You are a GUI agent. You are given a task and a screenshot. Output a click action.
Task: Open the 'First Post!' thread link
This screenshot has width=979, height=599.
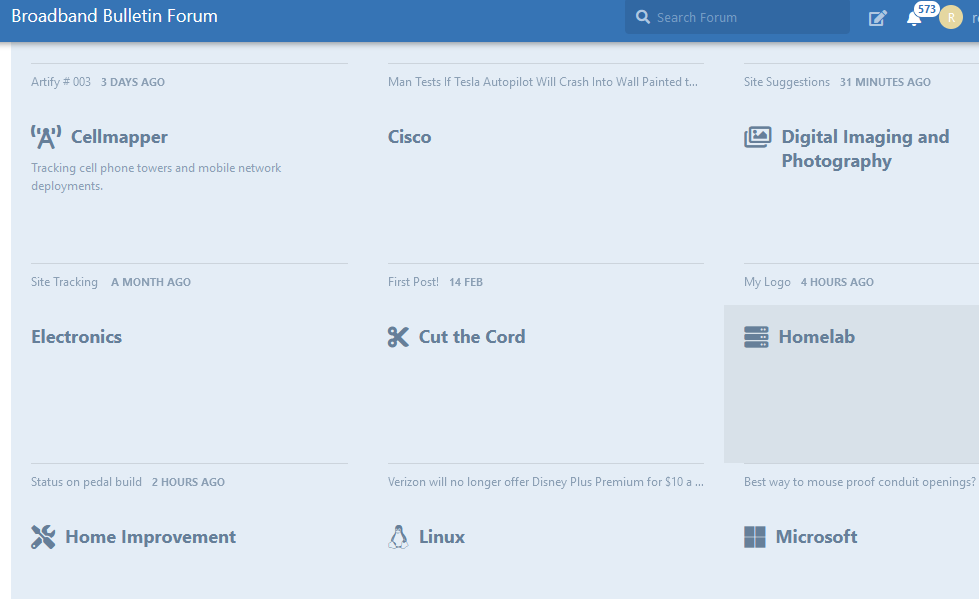(413, 282)
